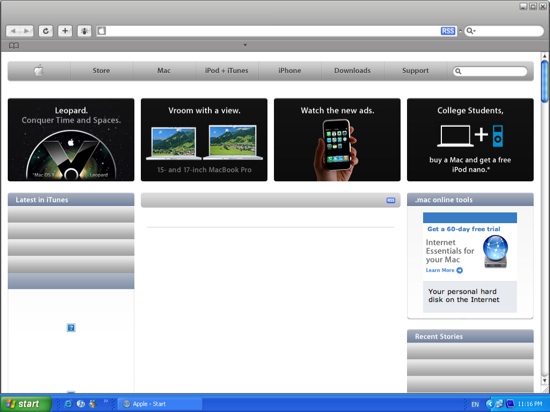Select the Downloads navigation tab
This screenshot has height=412, width=550.
352,70
